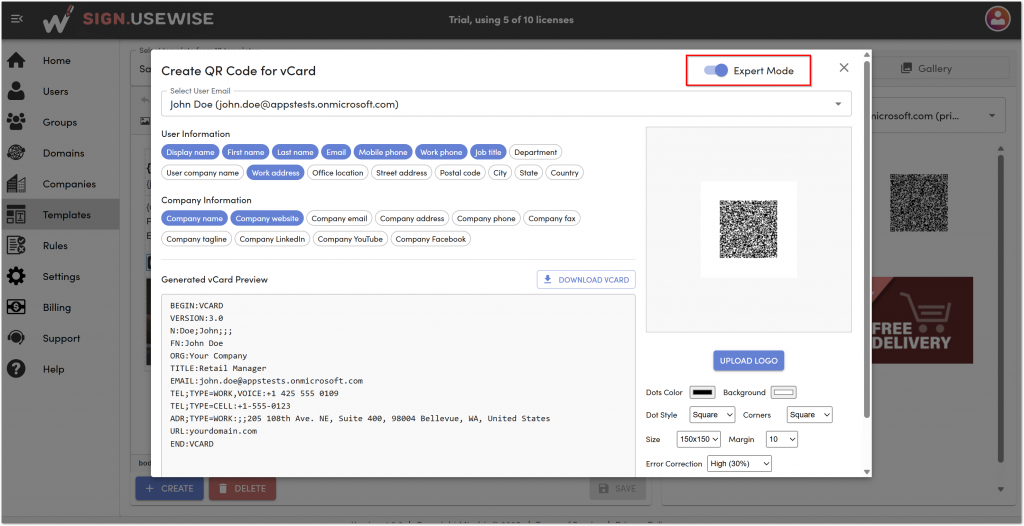Open the Corners dropdown
Screen dimensions: 1024x526
pyautogui.click(x=810, y=415)
